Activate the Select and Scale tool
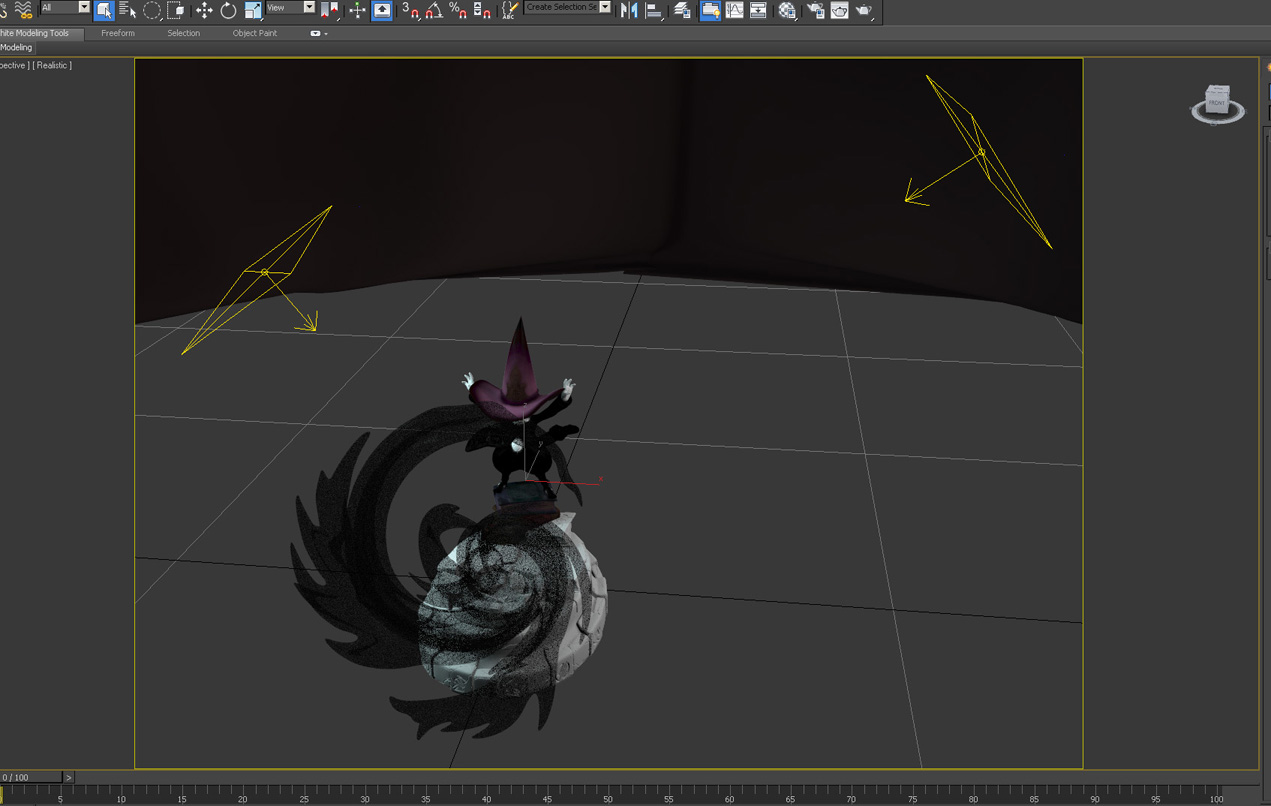 (x=252, y=10)
